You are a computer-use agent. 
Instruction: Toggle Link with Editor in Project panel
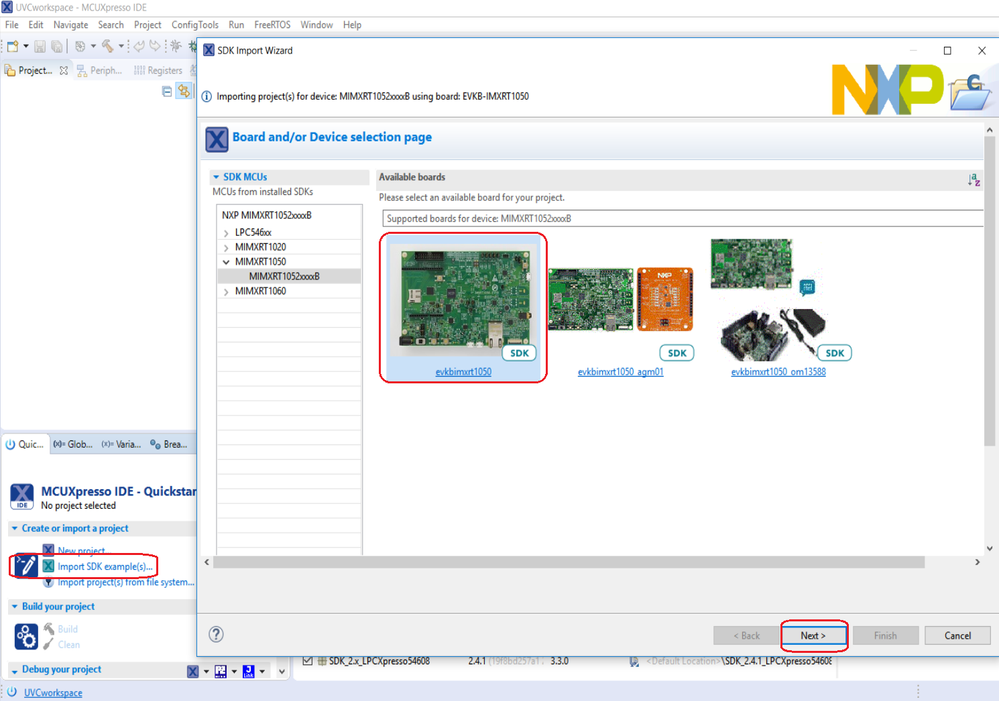(x=183, y=91)
